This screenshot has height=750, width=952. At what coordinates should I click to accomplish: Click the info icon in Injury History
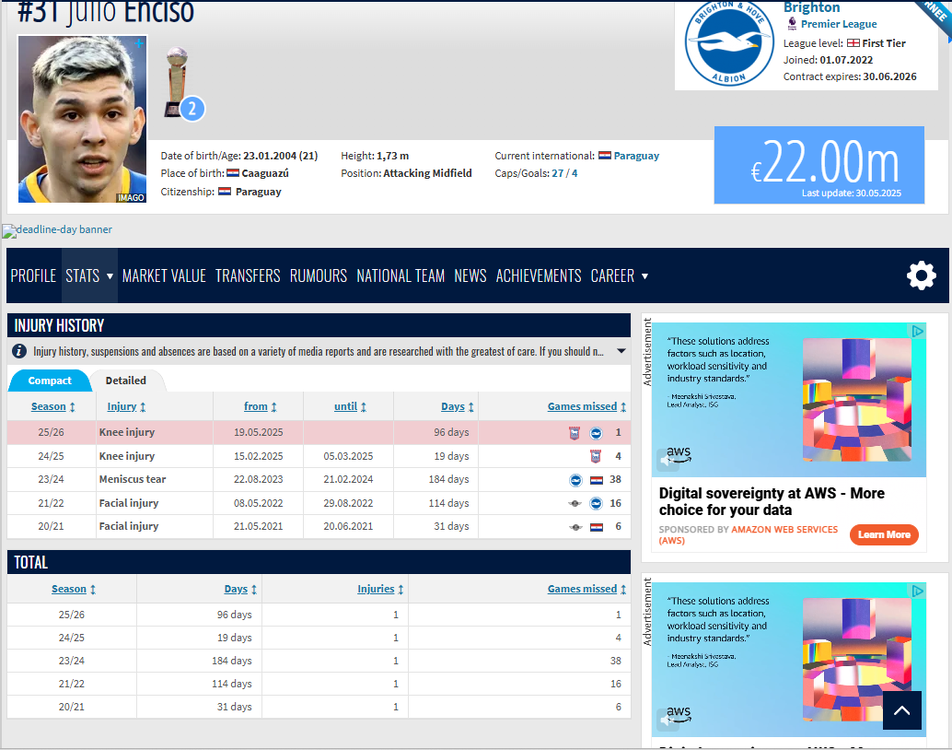pyautogui.click(x=19, y=351)
